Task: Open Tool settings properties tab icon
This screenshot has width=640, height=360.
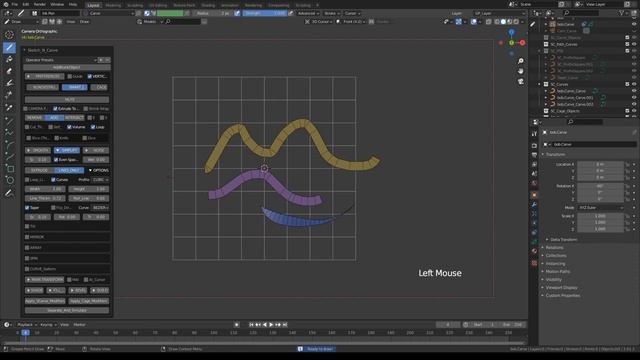Action: click(x=534, y=133)
